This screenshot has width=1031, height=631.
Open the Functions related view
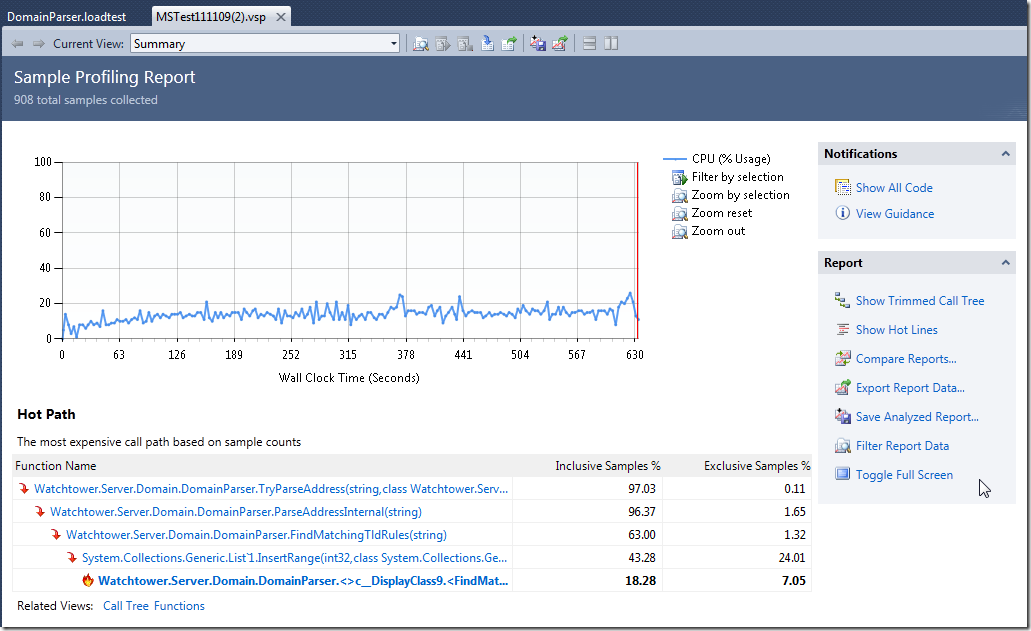179,606
